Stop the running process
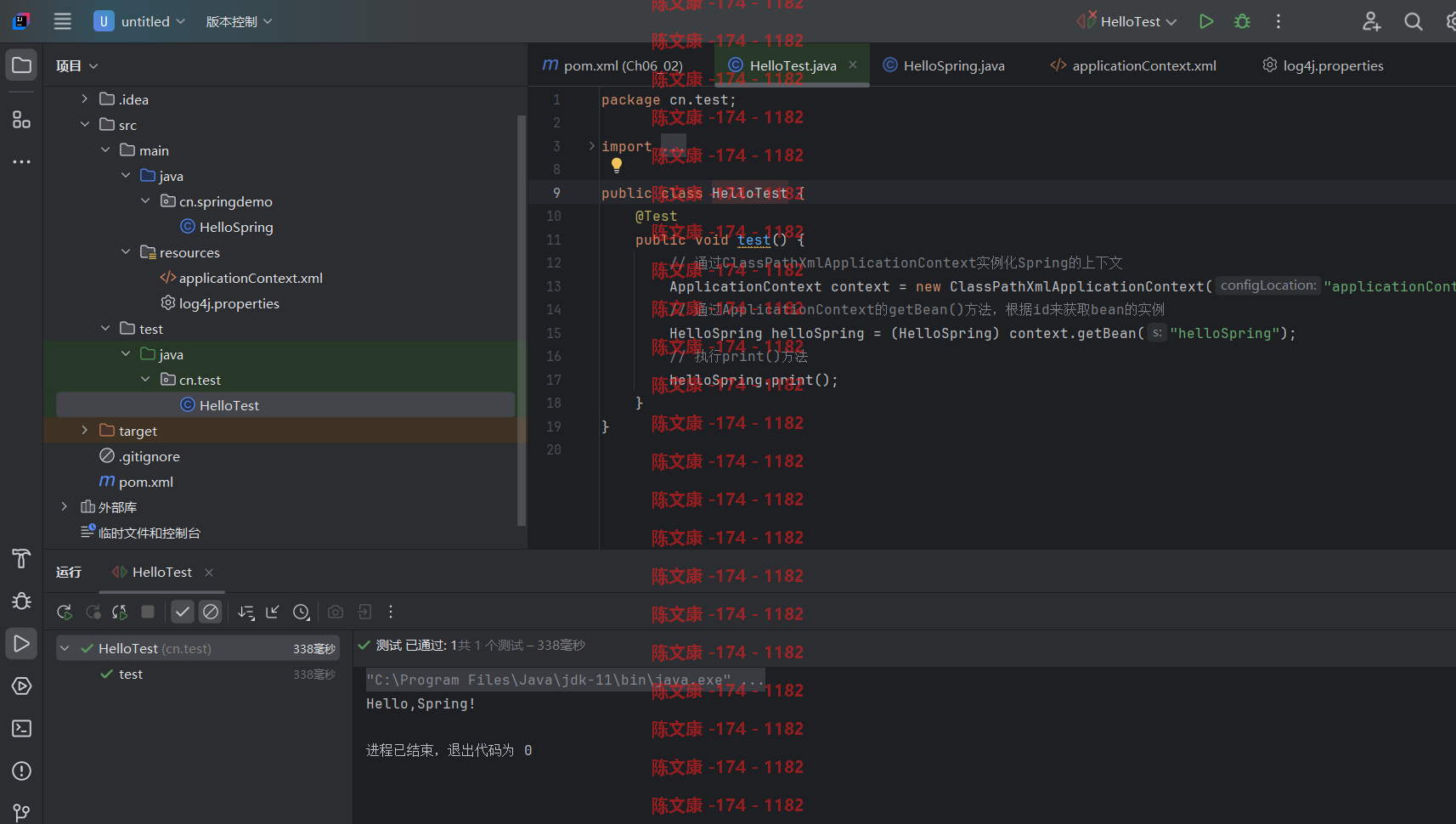This screenshot has width=1456, height=824. [148, 612]
